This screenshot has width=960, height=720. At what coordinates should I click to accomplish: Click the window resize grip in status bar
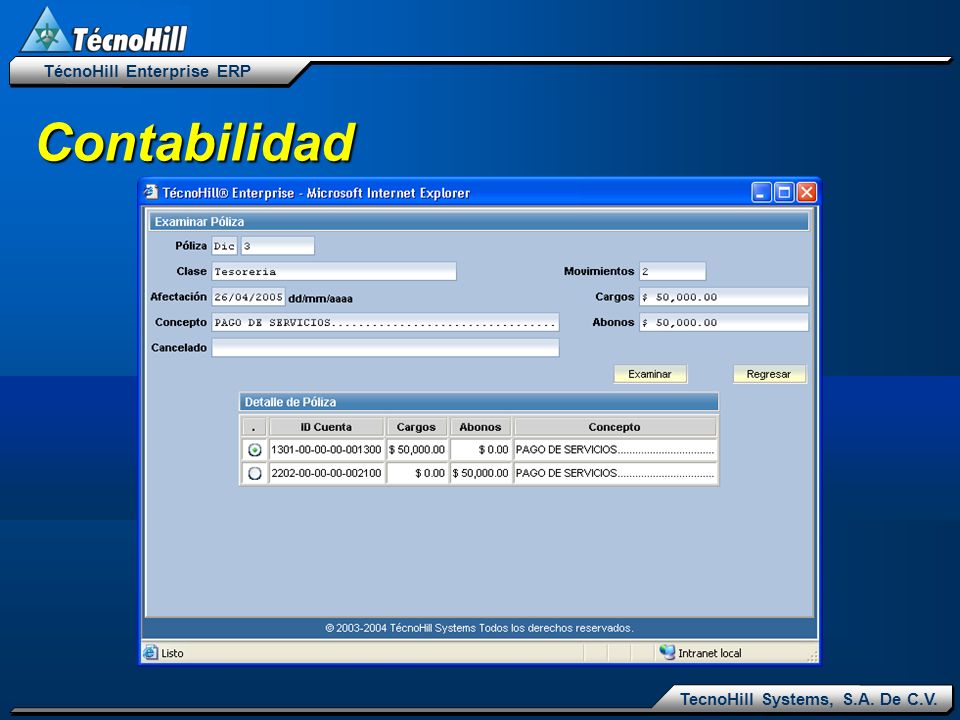pyautogui.click(x=812, y=656)
